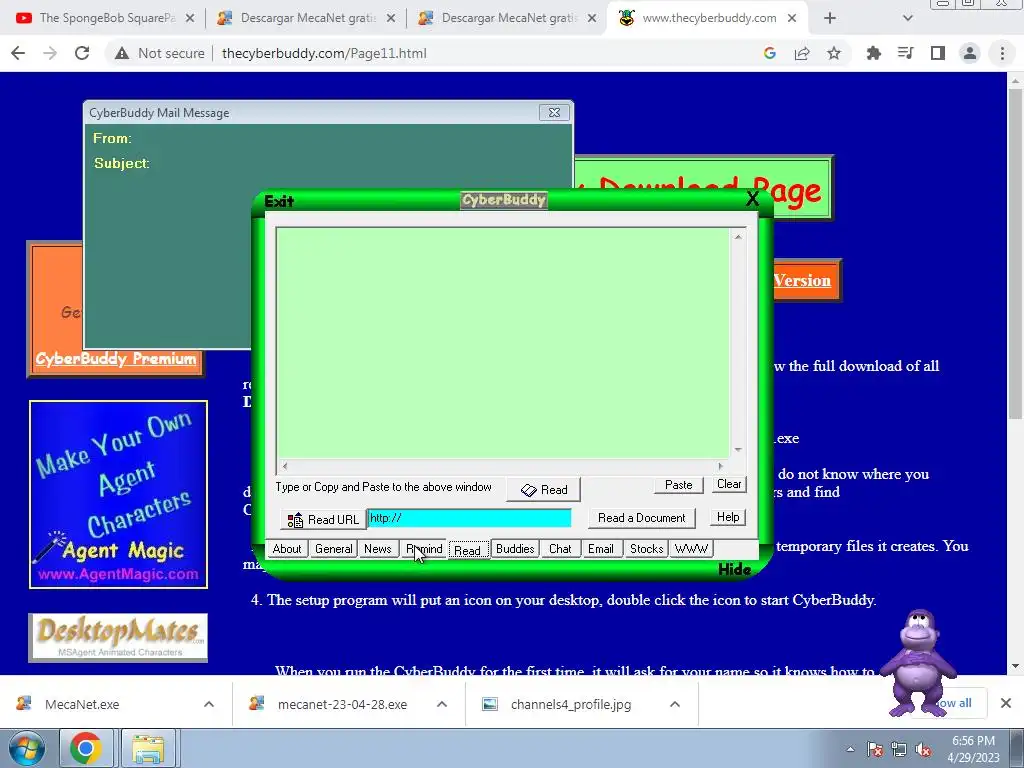Click the Read button with book icon
The image size is (1024, 768).
[x=543, y=490]
